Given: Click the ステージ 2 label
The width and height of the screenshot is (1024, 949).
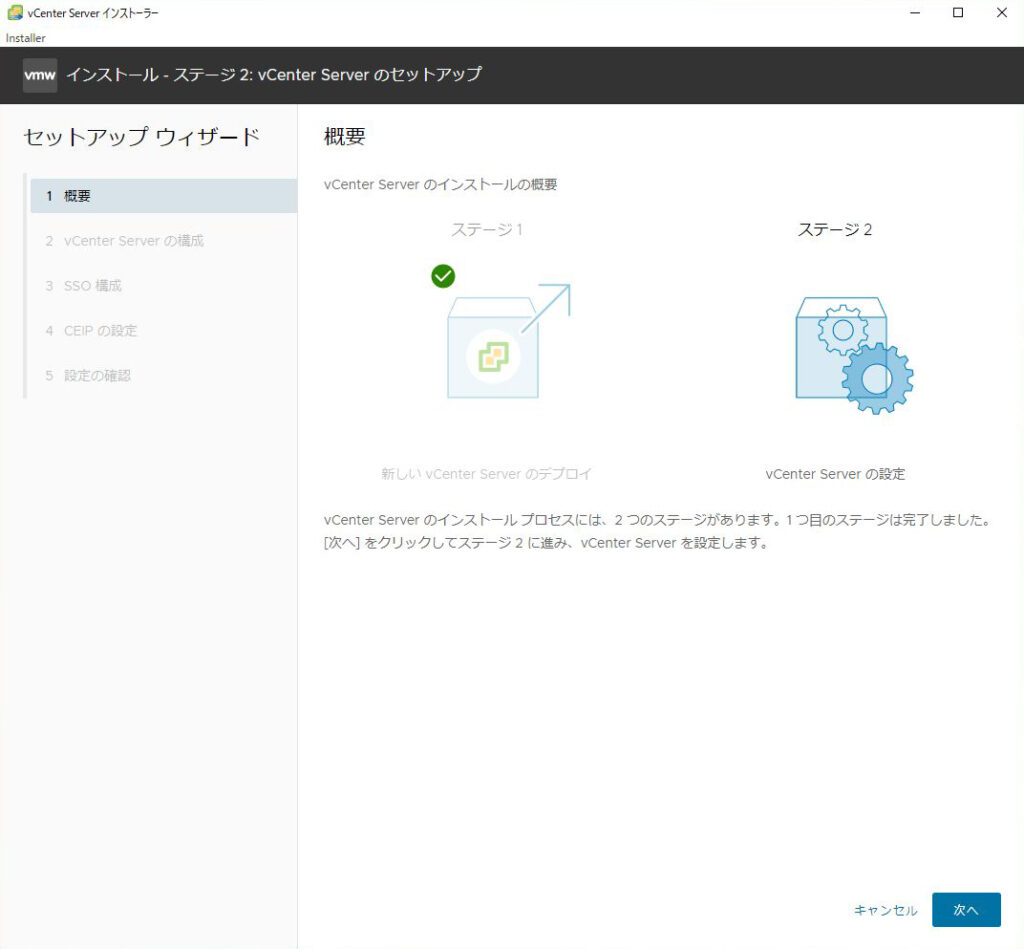Looking at the screenshot, I should 835,230.
